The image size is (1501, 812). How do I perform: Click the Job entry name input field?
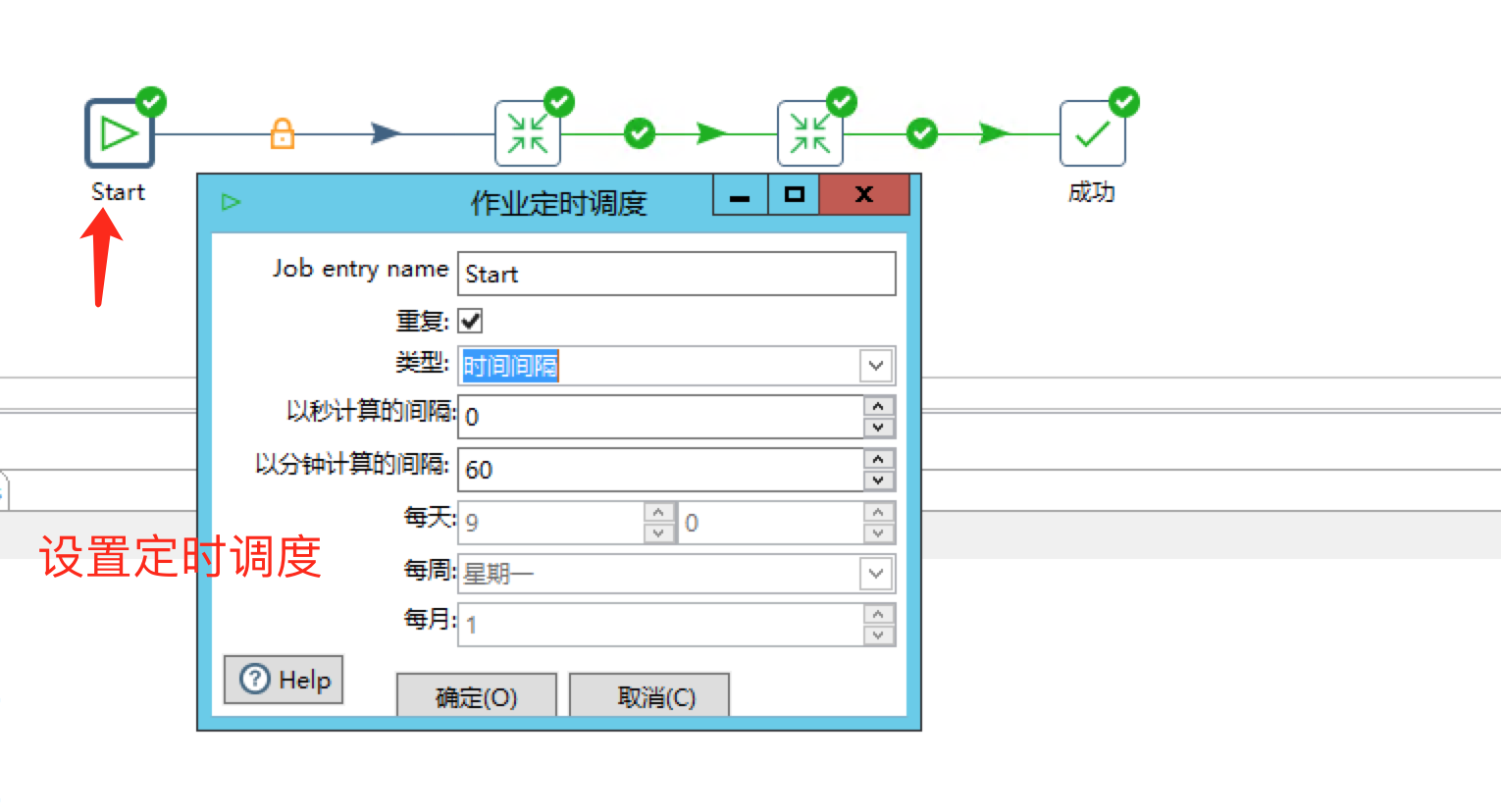(x=675, y=275)
